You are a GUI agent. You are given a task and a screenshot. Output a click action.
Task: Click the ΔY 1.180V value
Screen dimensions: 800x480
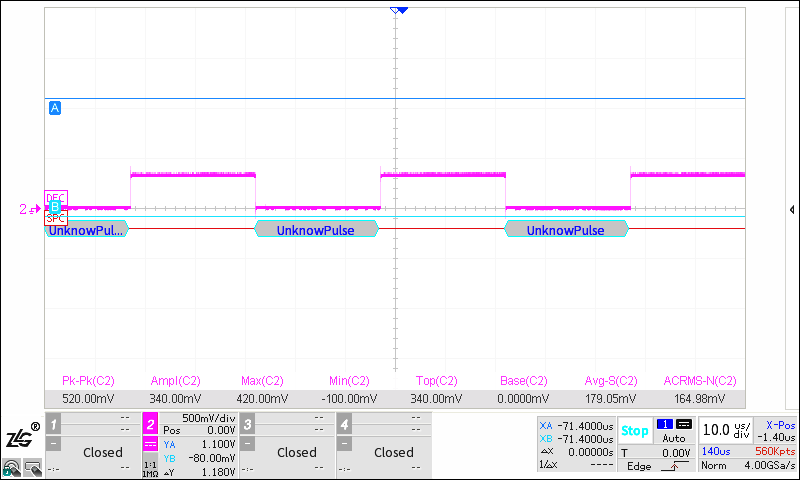pyautogui.click(x=199, y=472)
